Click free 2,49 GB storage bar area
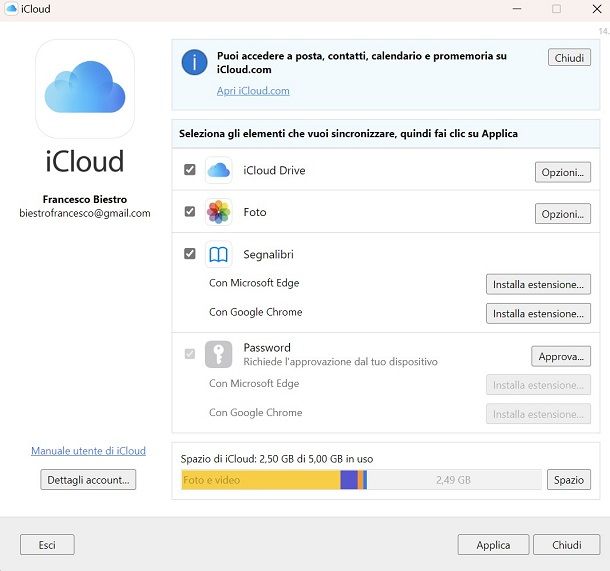 click(x=454, y=480)
